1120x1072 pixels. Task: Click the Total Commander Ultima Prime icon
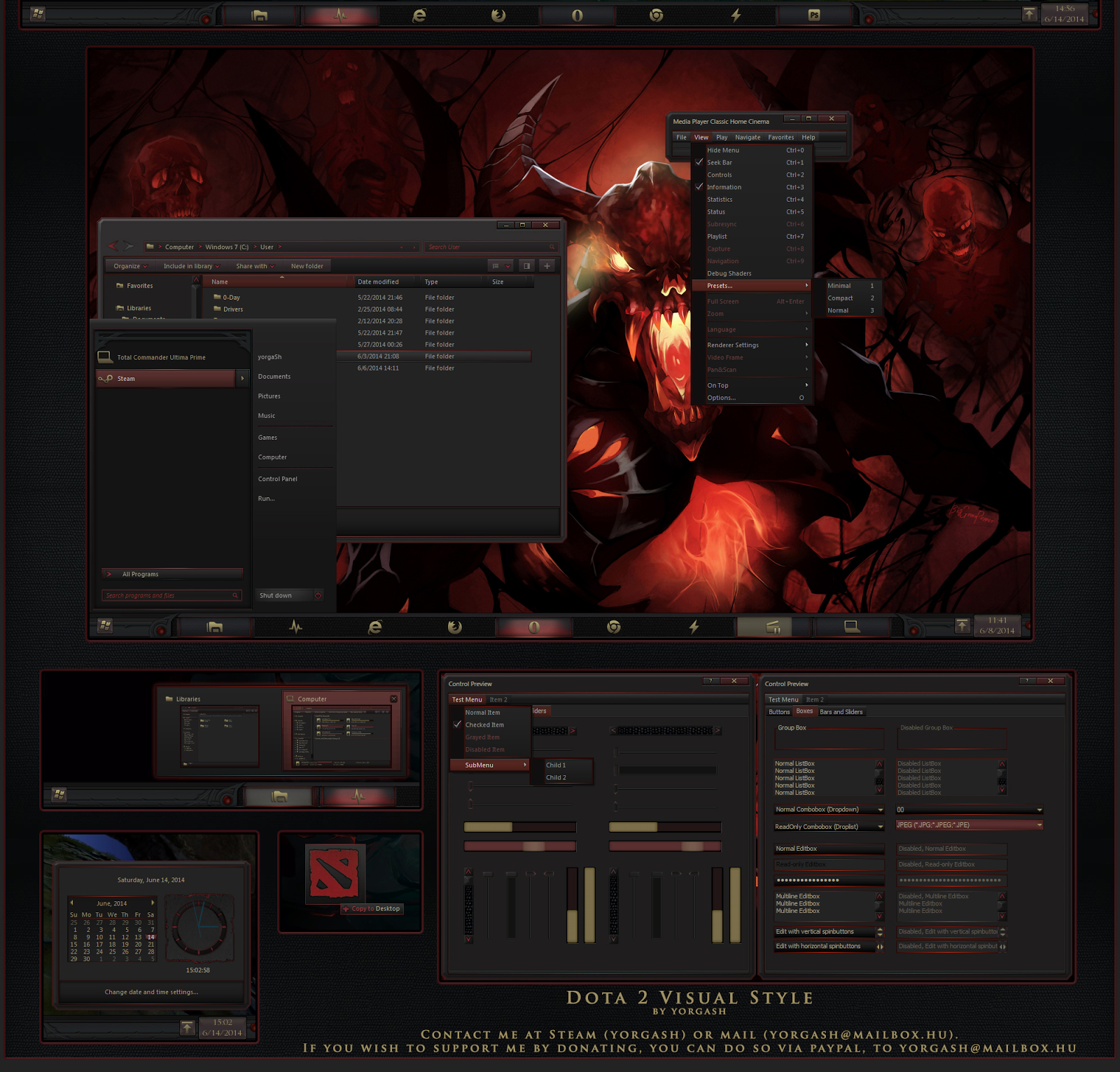click(105, 357)
